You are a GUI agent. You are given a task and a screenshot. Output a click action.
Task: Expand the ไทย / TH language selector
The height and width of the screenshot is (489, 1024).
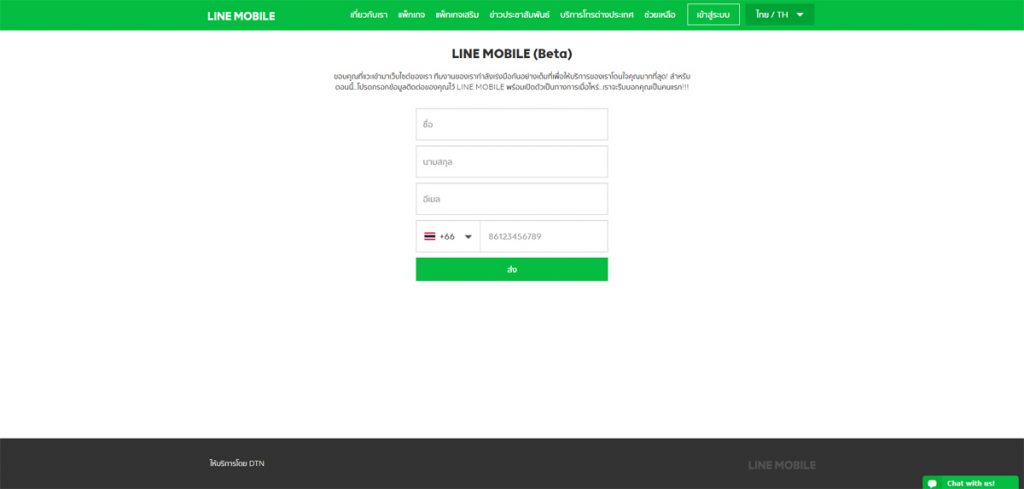coord(780,14)
